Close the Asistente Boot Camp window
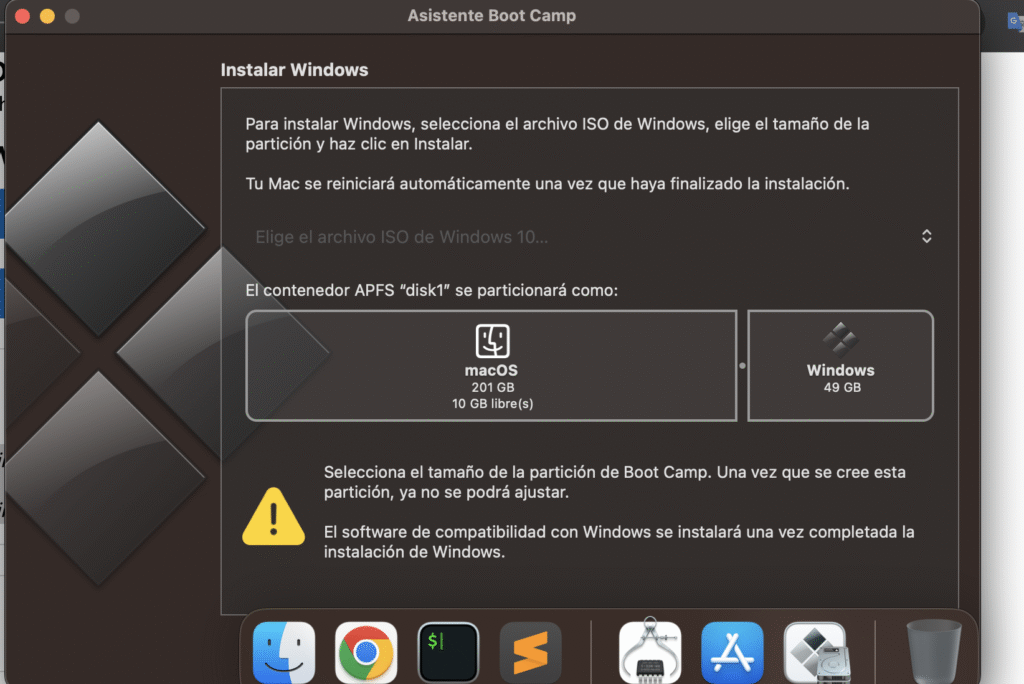 click(22, 16)
